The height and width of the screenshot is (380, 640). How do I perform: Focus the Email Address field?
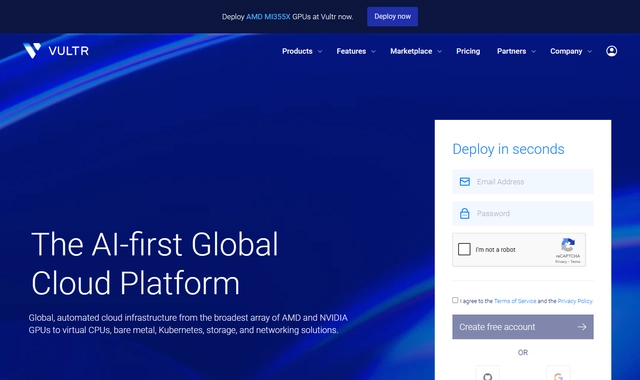click(x=523, y=182)
